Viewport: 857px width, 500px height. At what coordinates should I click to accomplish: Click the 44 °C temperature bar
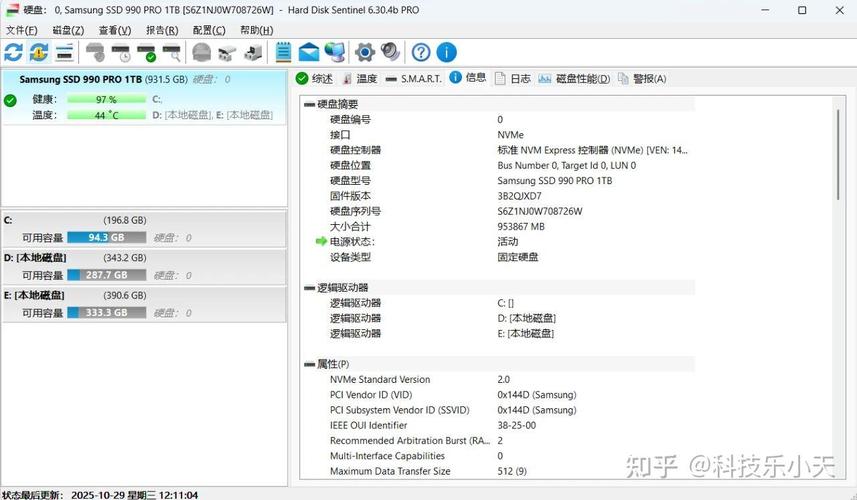[107, 115]
